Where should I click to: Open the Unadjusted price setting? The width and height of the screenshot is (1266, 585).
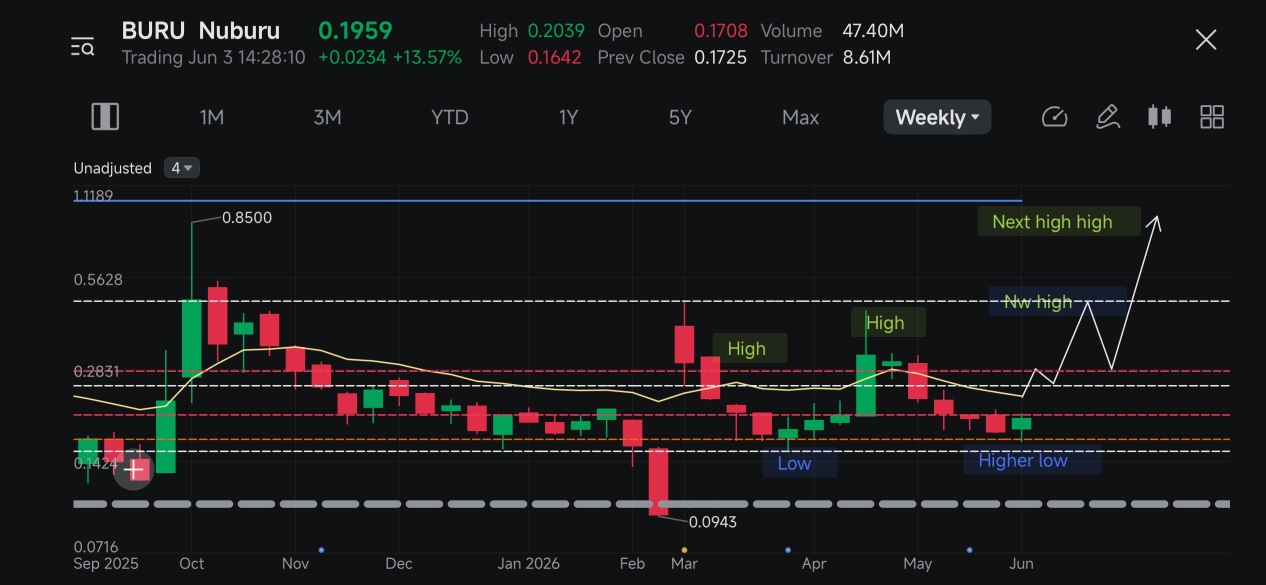pyautogui.click(x=112, y=168)
